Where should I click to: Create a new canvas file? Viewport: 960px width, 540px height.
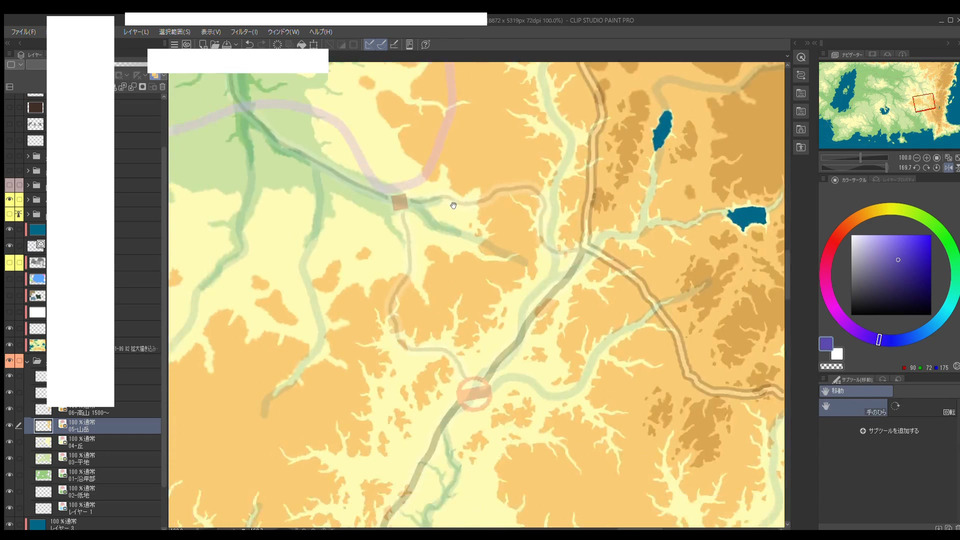point(203,45)
